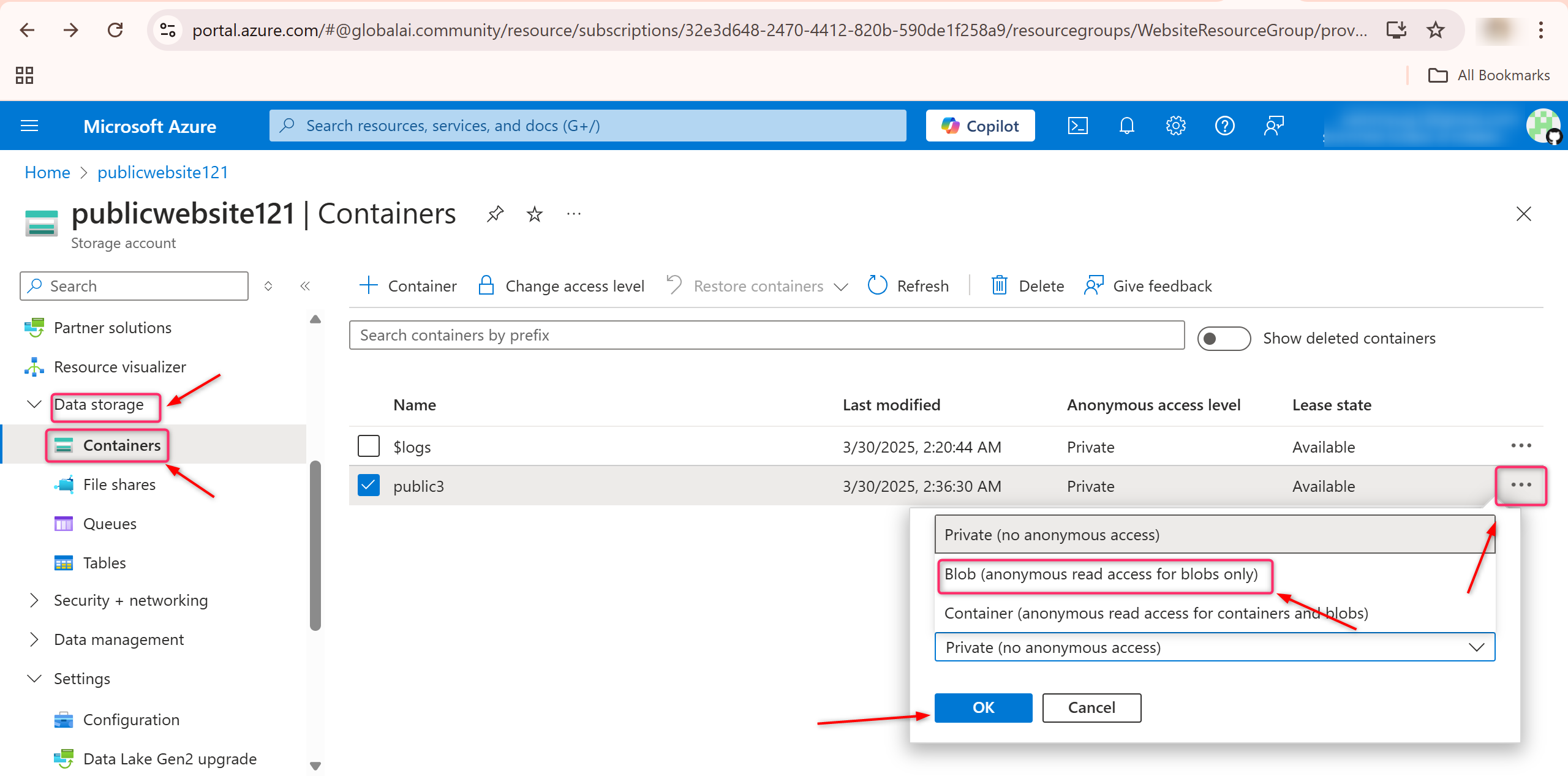Click the Search containers by prefix field
This screenshot has width=1568, height=776.
click(x=767, y=335)
